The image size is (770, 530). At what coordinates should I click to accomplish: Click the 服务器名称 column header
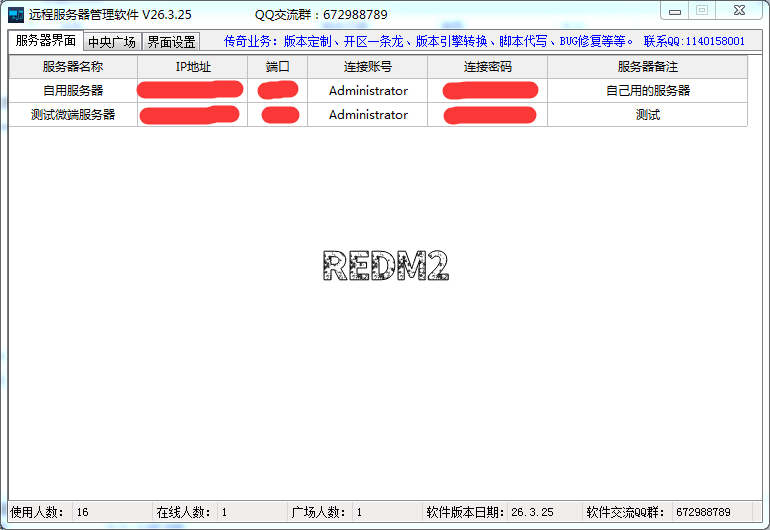(x=73, y=67)
